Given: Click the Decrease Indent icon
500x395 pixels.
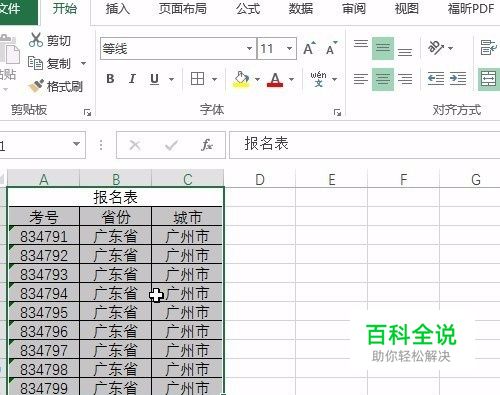Looking at the screenshot, I should pyautogui.click(x=436, y=79).
